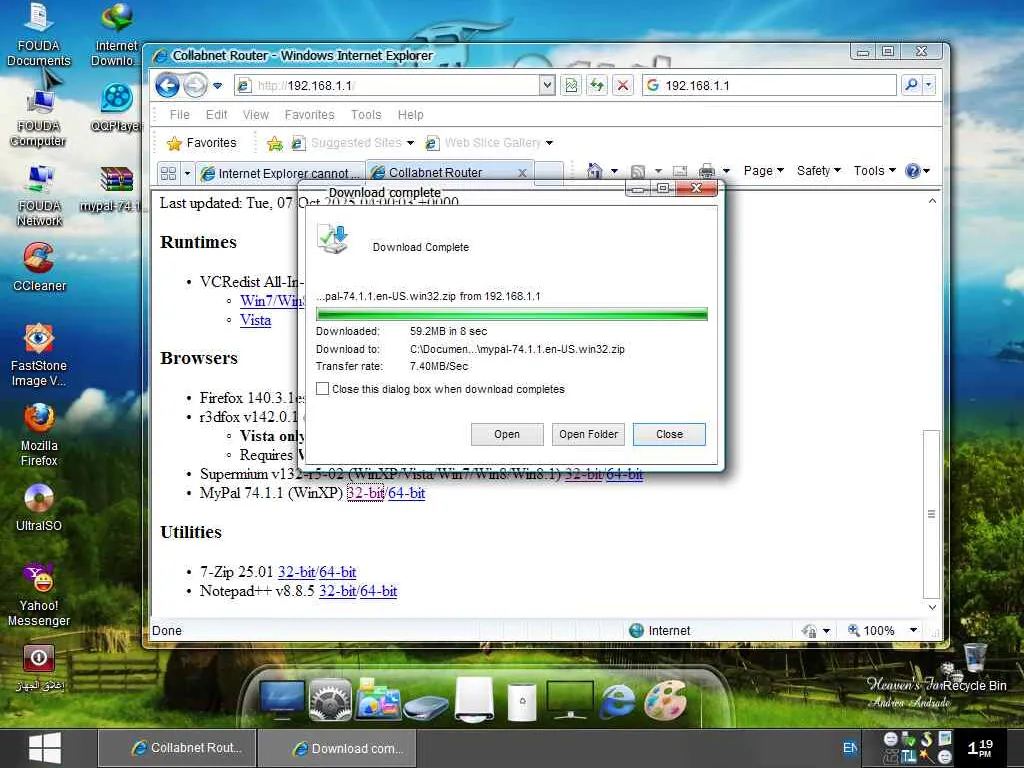Expand Suggested Sites dropdown
The width and height of the screenshot is (1024, 768).
point(410,143)
